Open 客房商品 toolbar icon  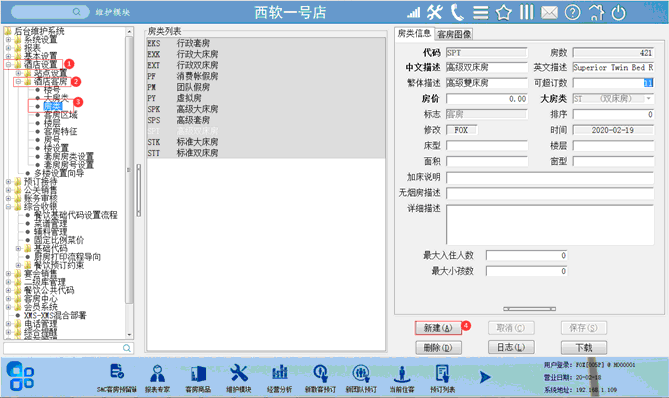(x=198, y=378)
